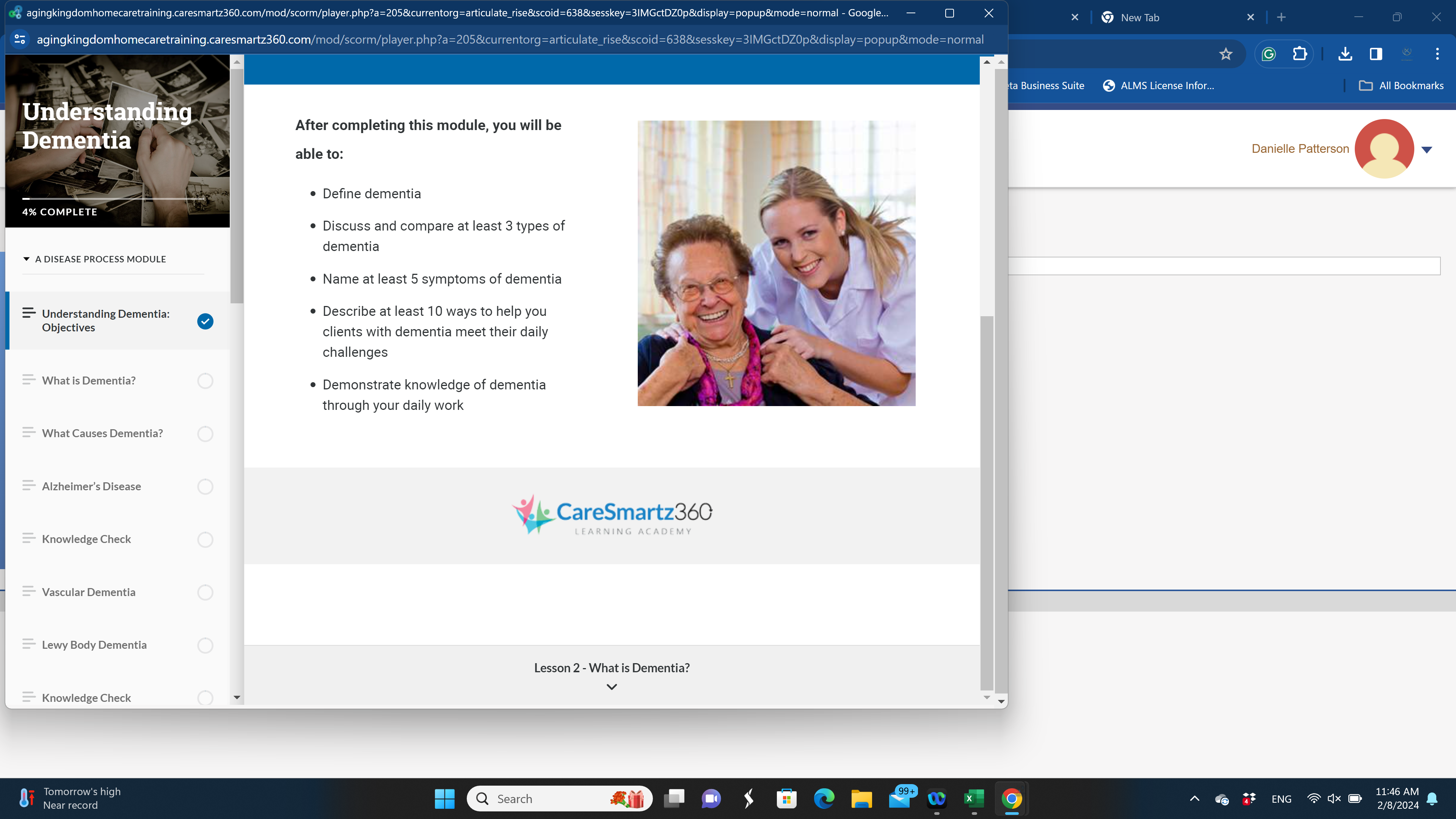Open the Grammarly extension icon
This screenshot has width=1456, height=819.
(1269, 54)
